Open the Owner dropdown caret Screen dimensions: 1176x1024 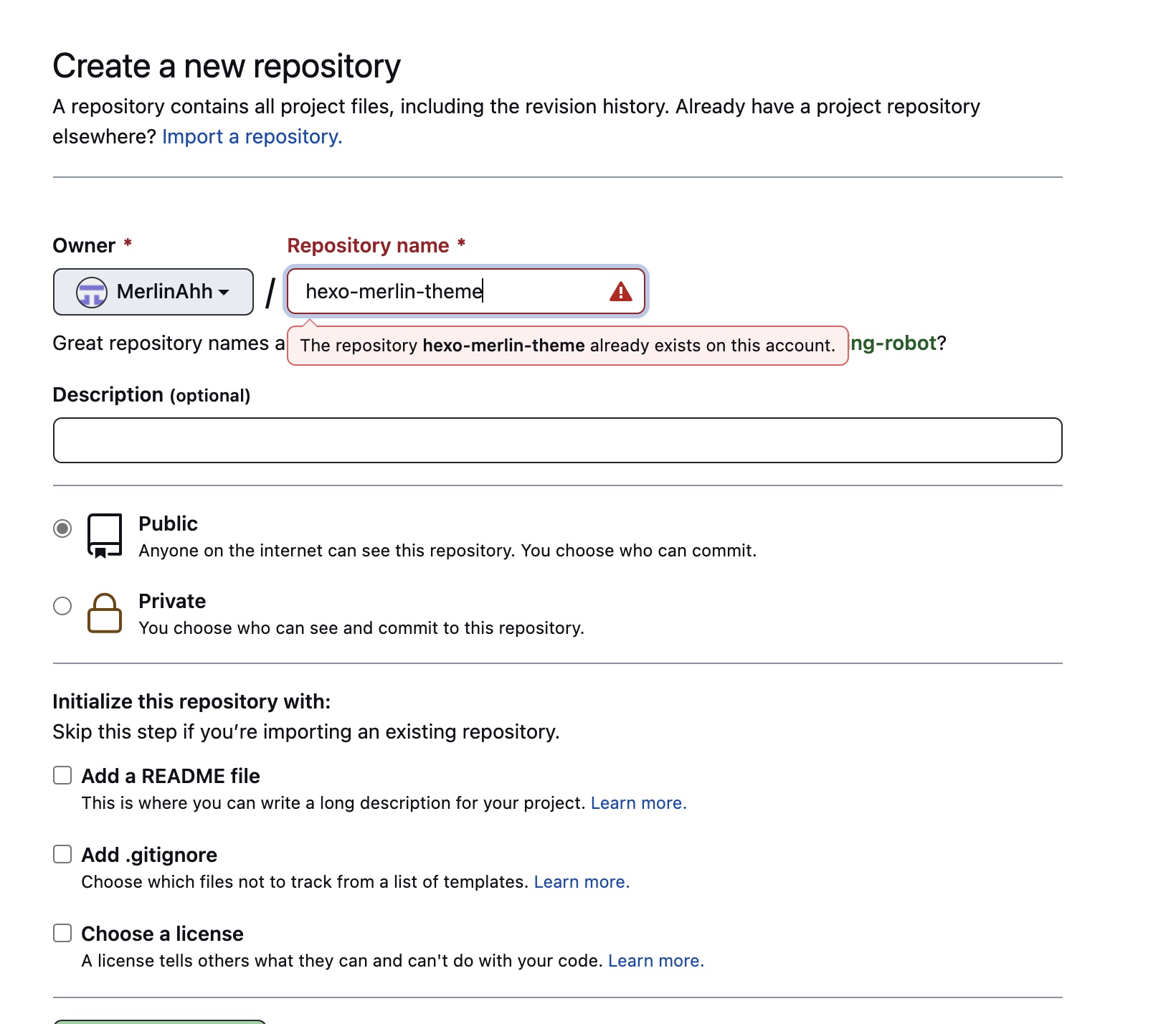(224, 293)
